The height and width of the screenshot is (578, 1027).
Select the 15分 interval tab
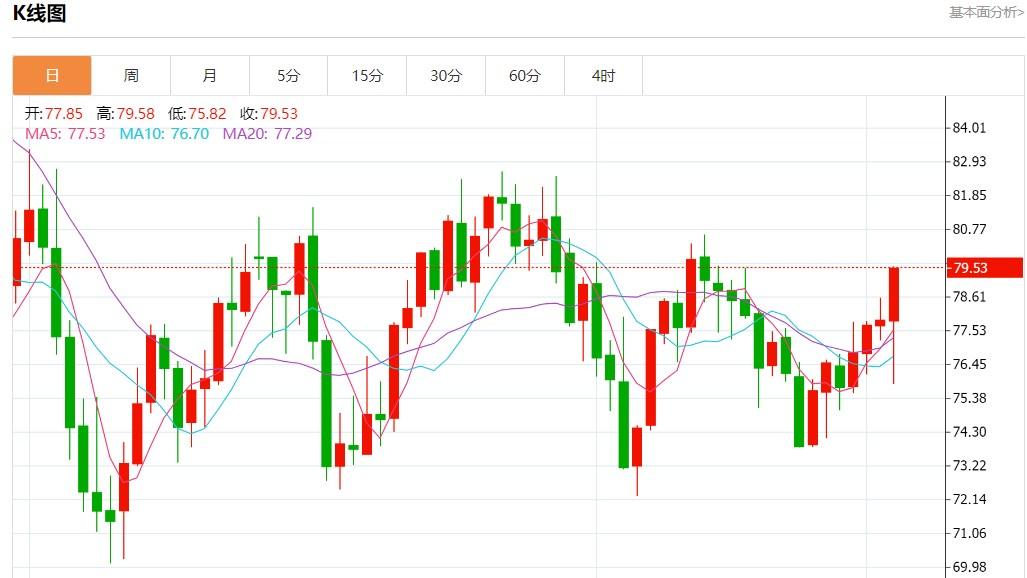(x=367, y=76)
